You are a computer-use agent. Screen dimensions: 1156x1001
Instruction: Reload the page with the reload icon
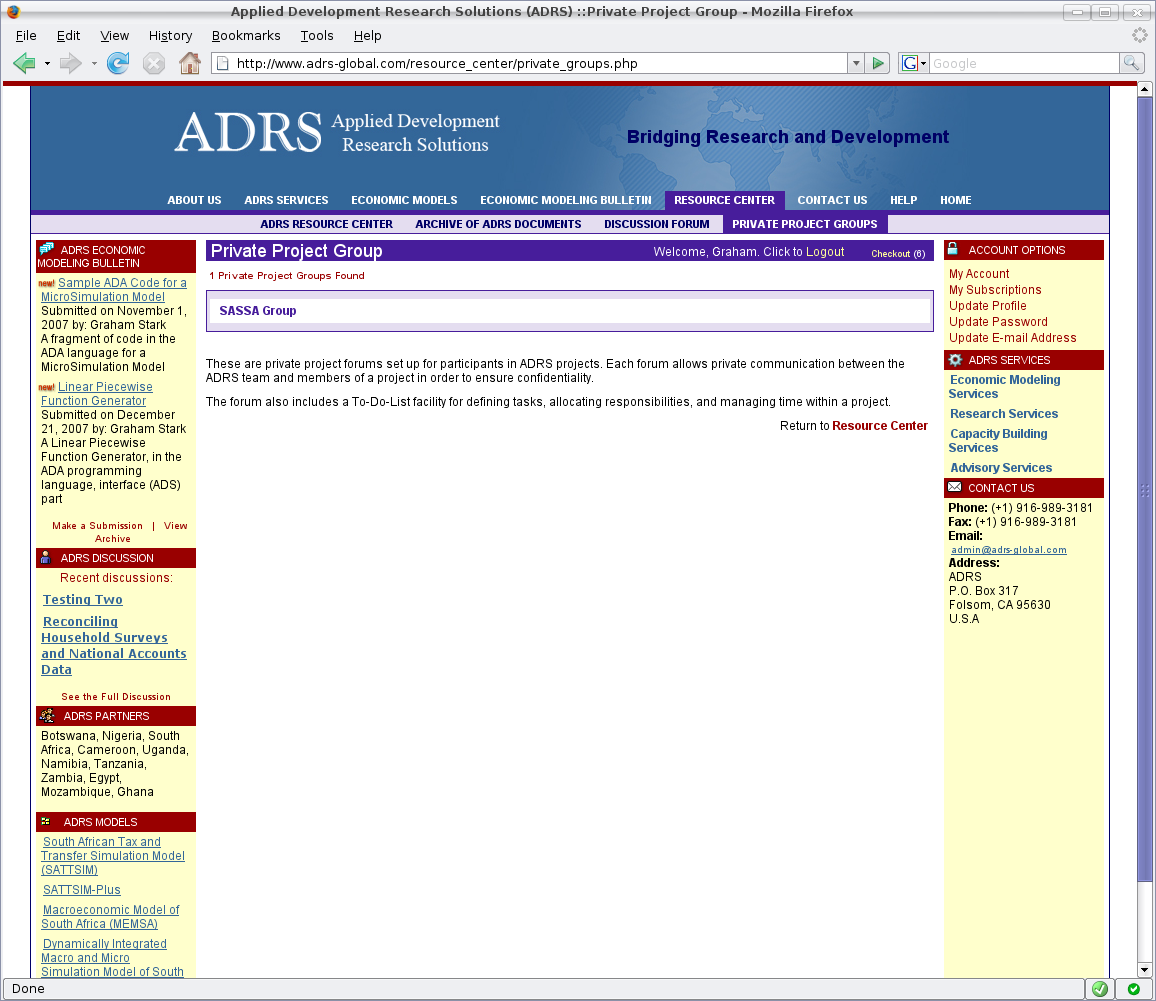point(119,62)
